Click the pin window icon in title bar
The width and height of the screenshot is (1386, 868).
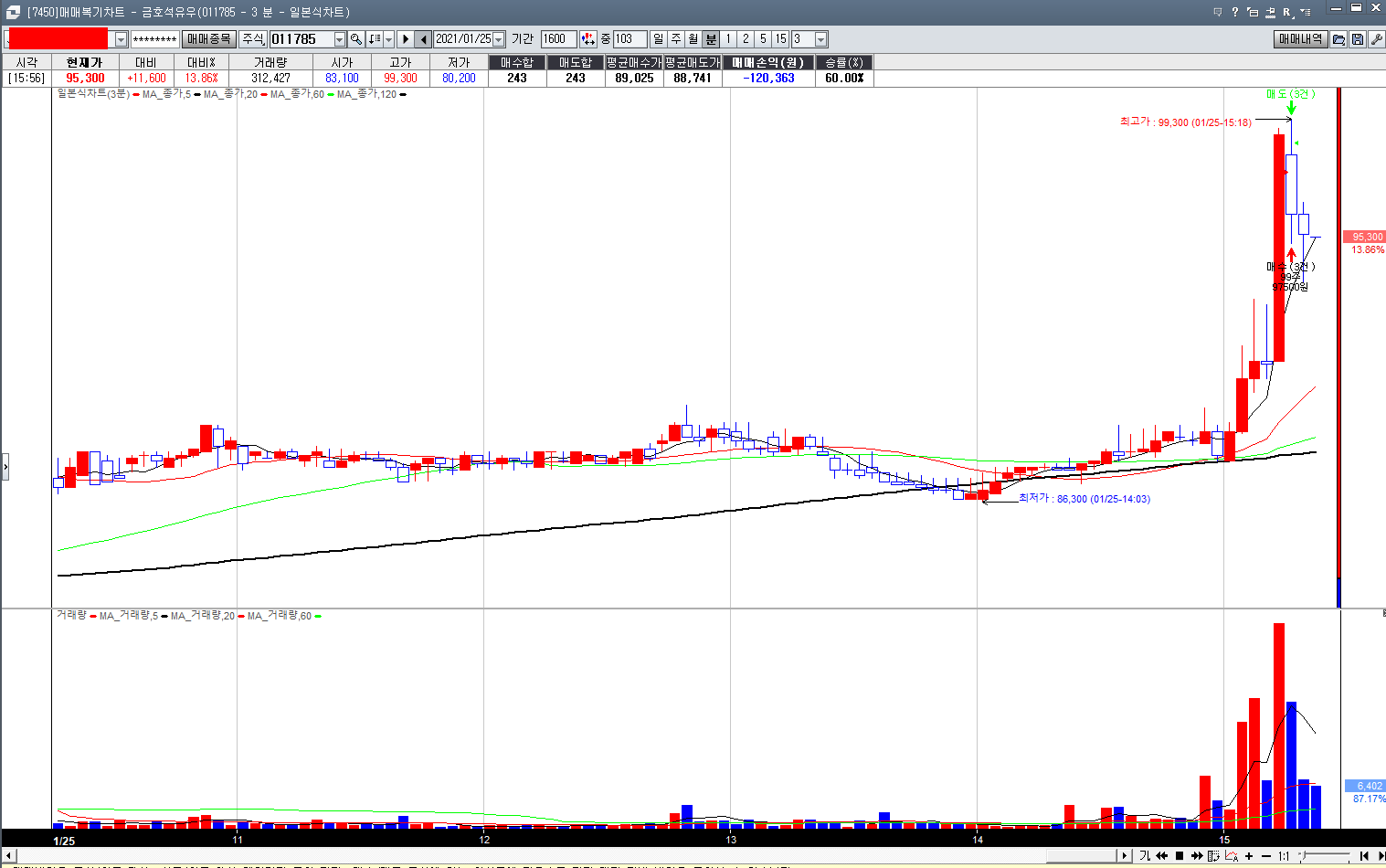click(1270, 12)
